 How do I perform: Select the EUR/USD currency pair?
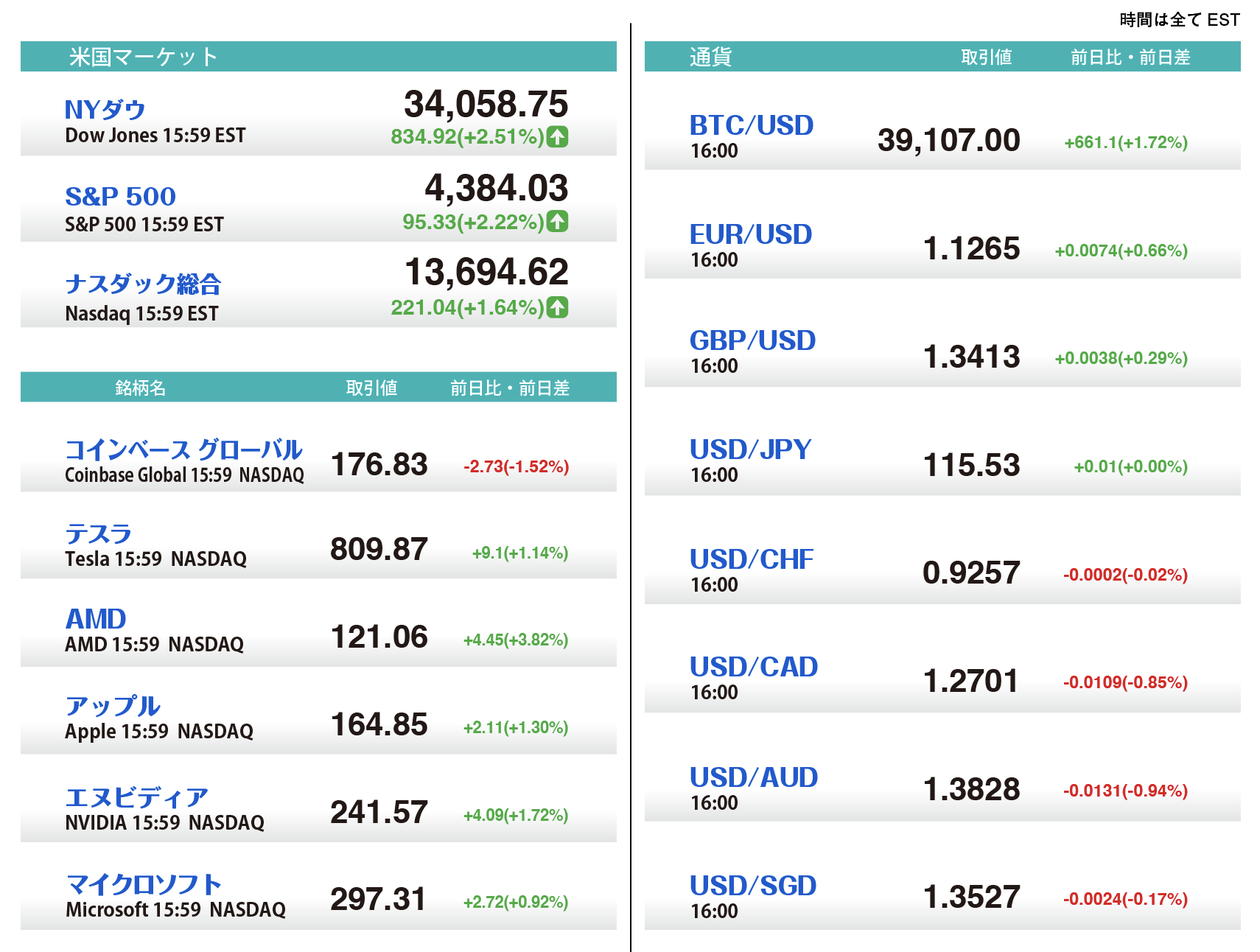click(x=750, y=234)
